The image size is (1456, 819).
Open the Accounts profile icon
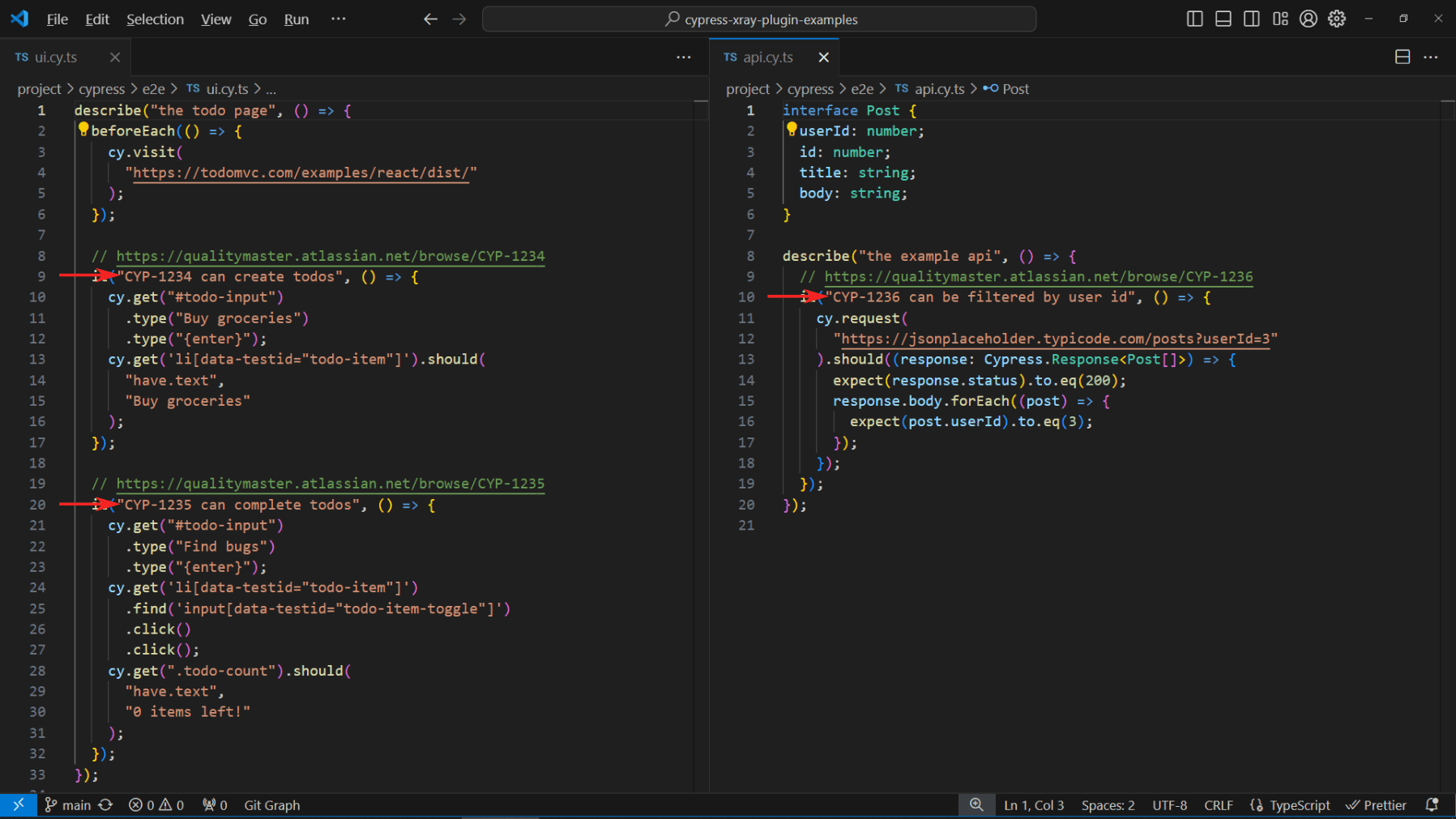click(1308, 19)
